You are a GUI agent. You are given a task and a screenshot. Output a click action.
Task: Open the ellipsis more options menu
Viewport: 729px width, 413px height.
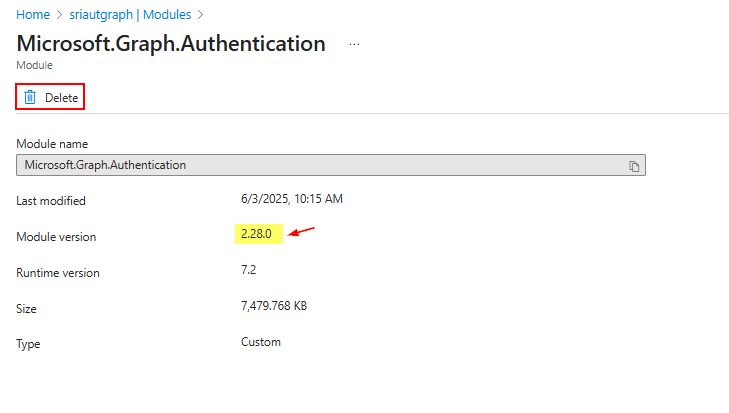(354, 45)
